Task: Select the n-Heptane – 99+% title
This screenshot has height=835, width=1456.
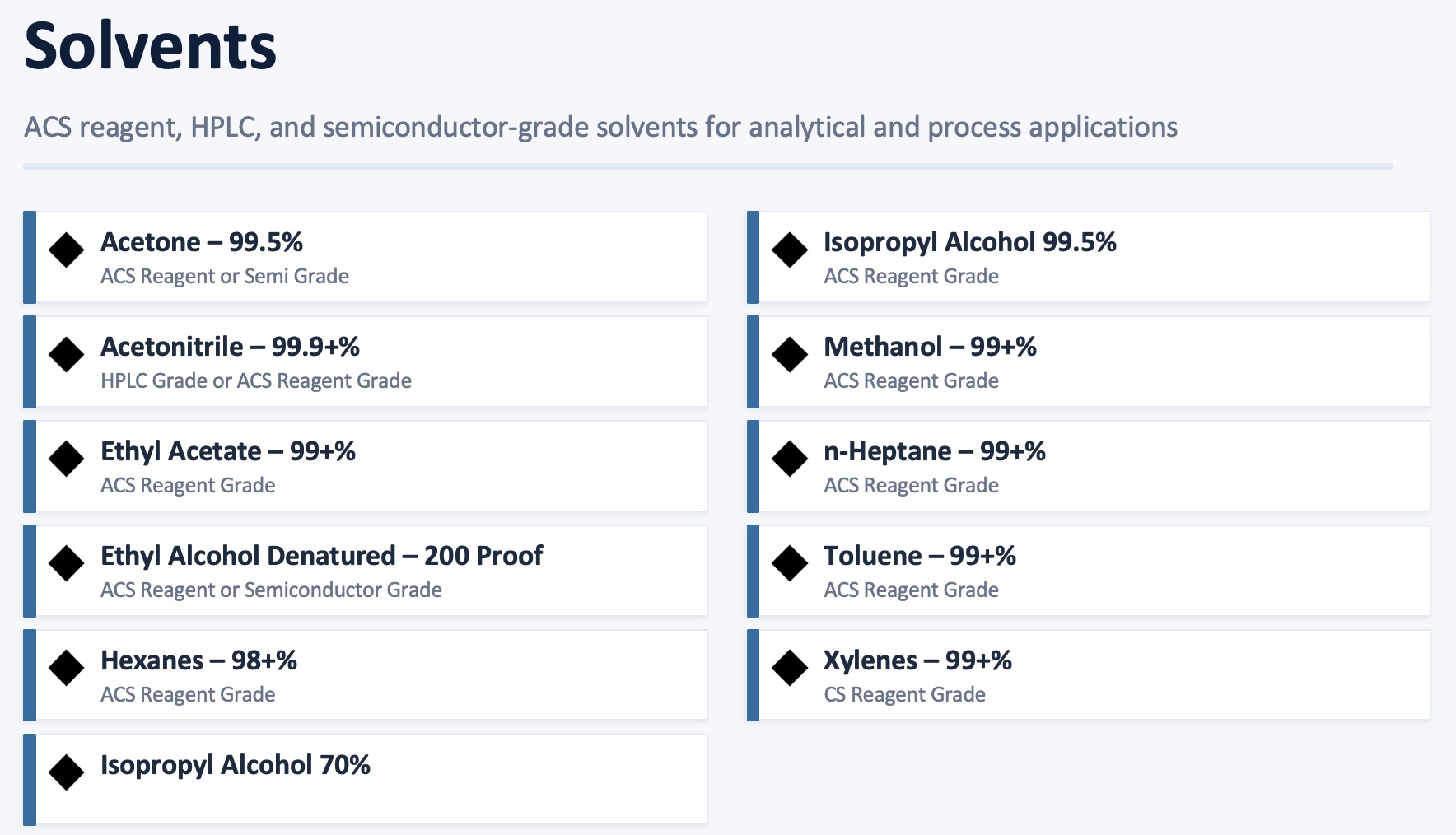Action: click(x=935, y=451)
